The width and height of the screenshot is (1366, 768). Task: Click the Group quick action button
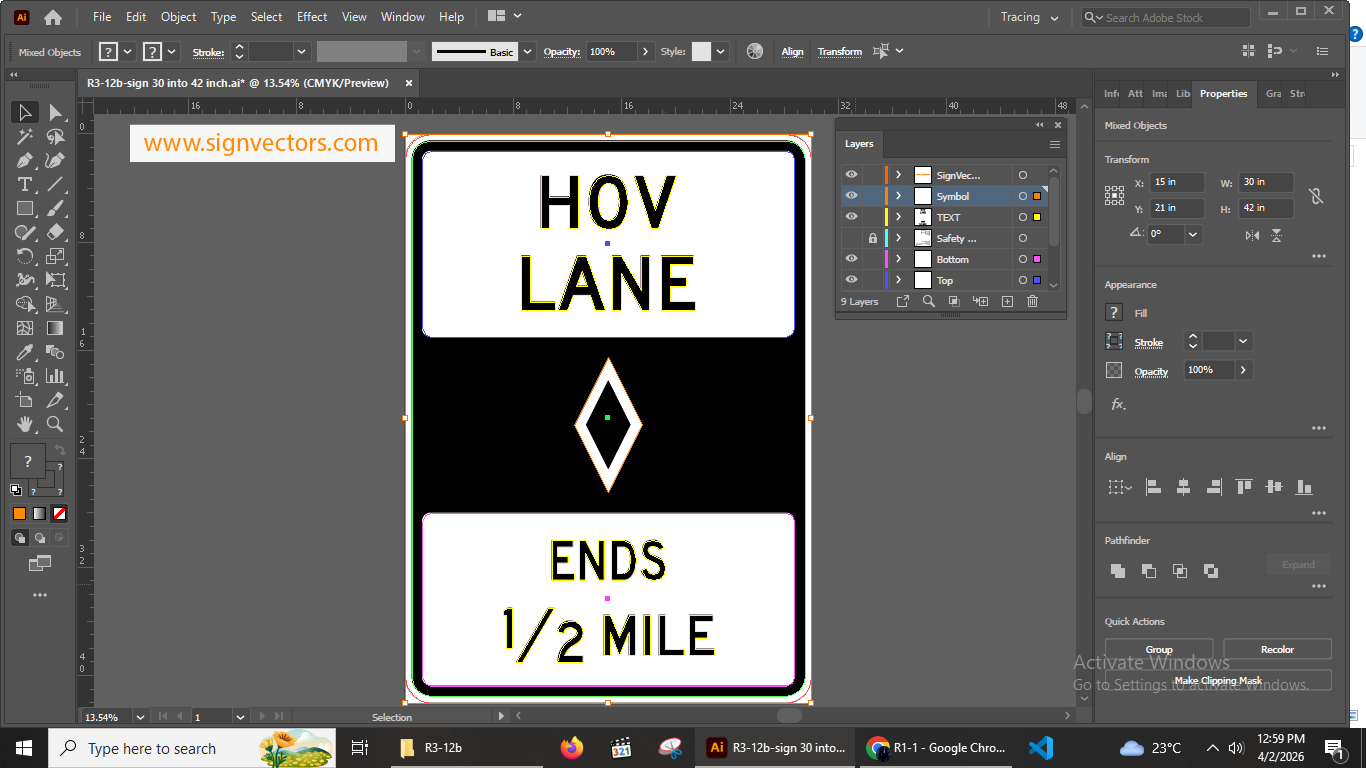1158,649
